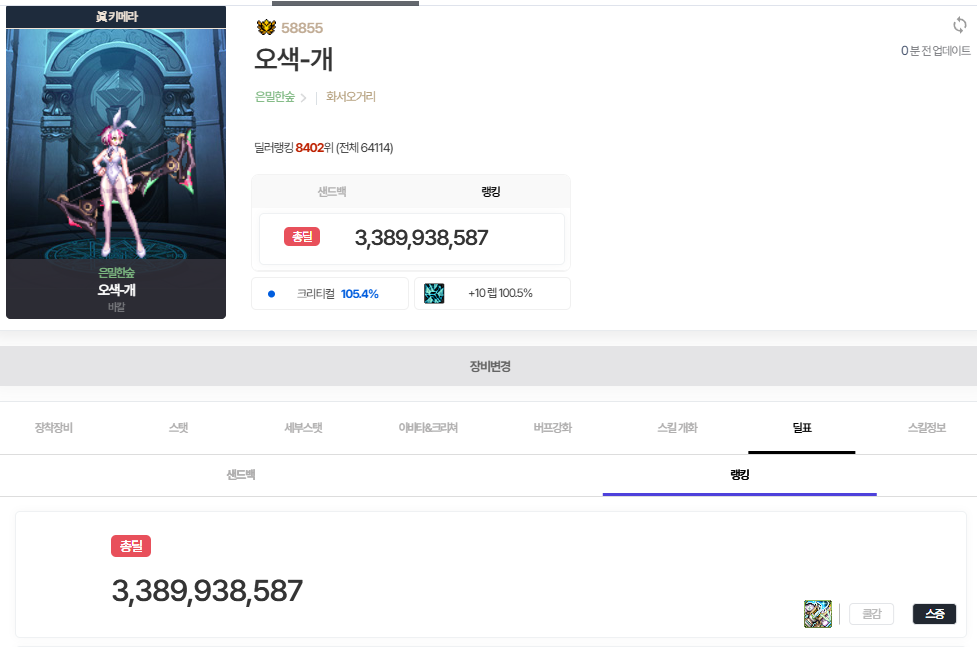Click character name heading 오색-개

pos(293,59)
